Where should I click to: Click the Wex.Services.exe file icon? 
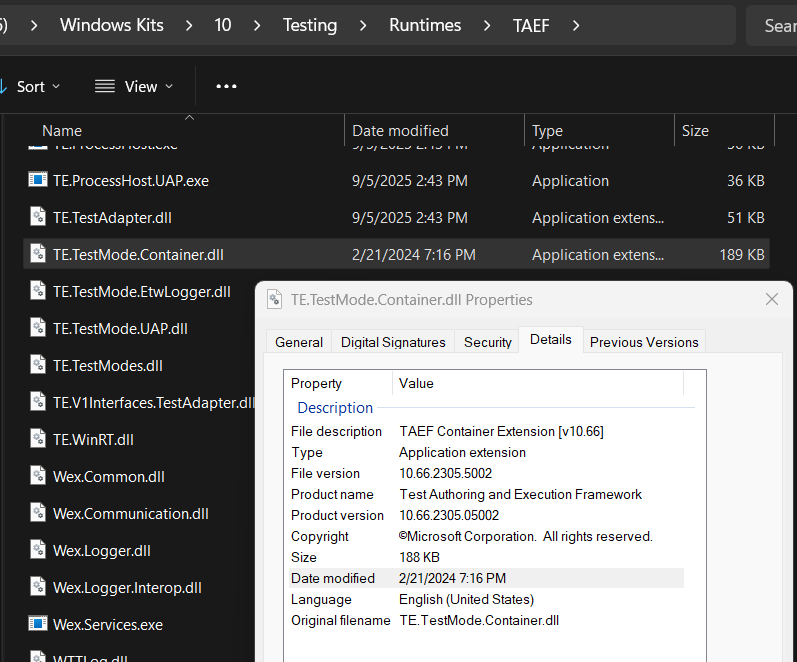[38, 624]
